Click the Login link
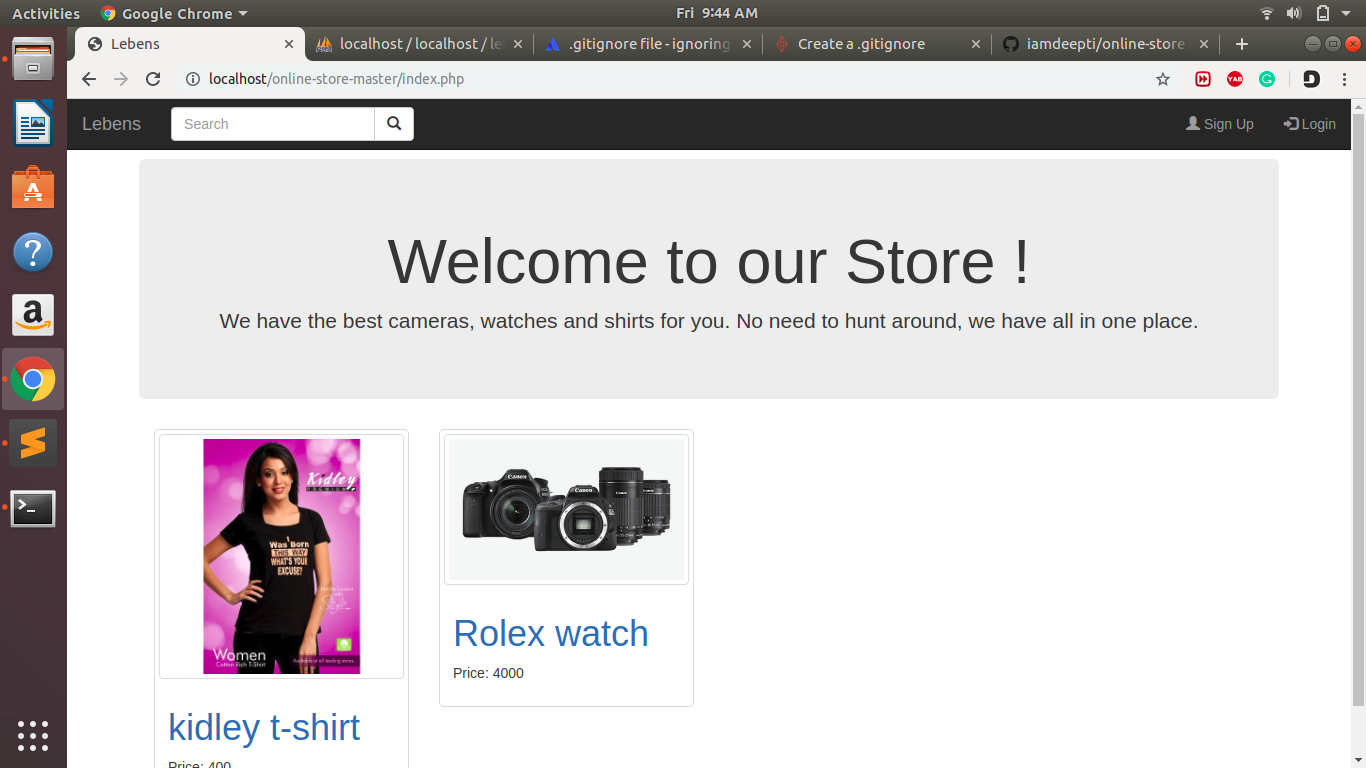 click(x=1310, y=124)
